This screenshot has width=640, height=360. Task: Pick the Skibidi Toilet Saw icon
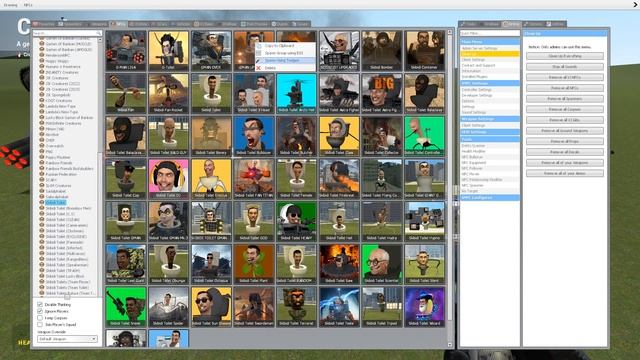[x=339, y=264]
